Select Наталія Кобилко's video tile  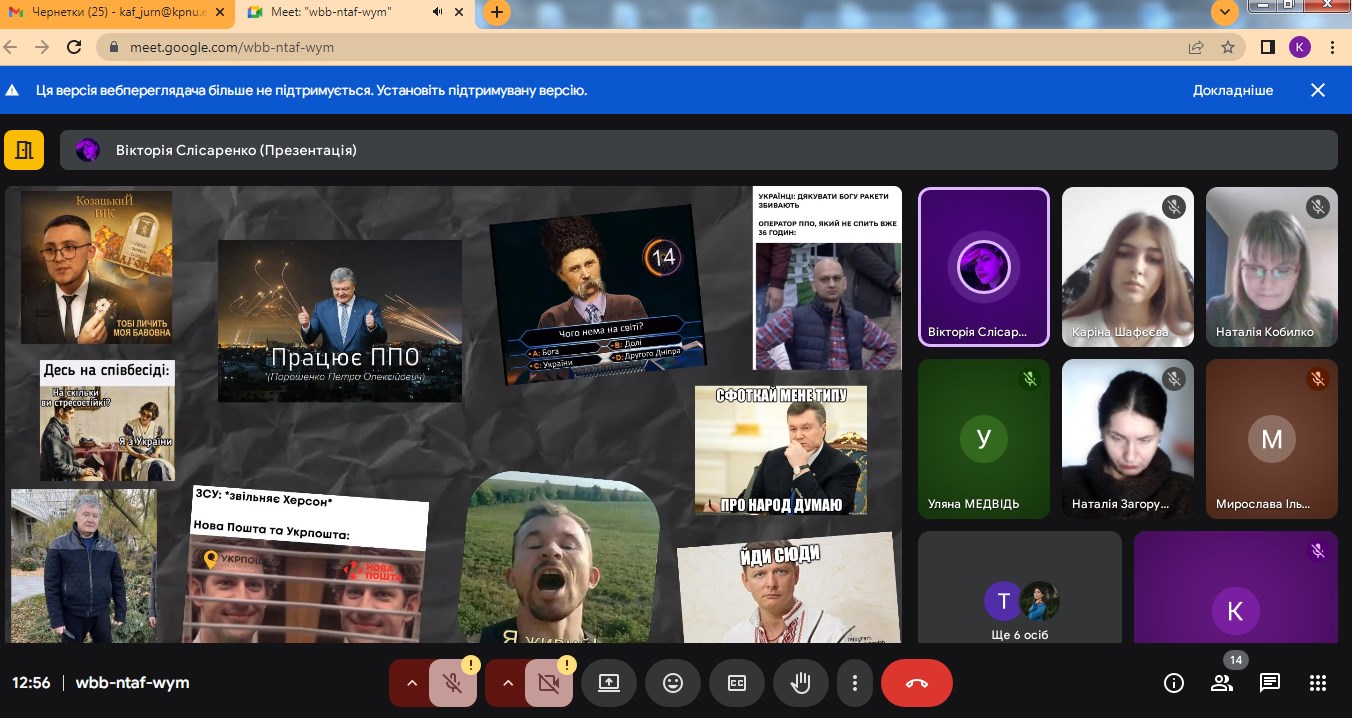pyautogui.click(x=1271, y=267)
